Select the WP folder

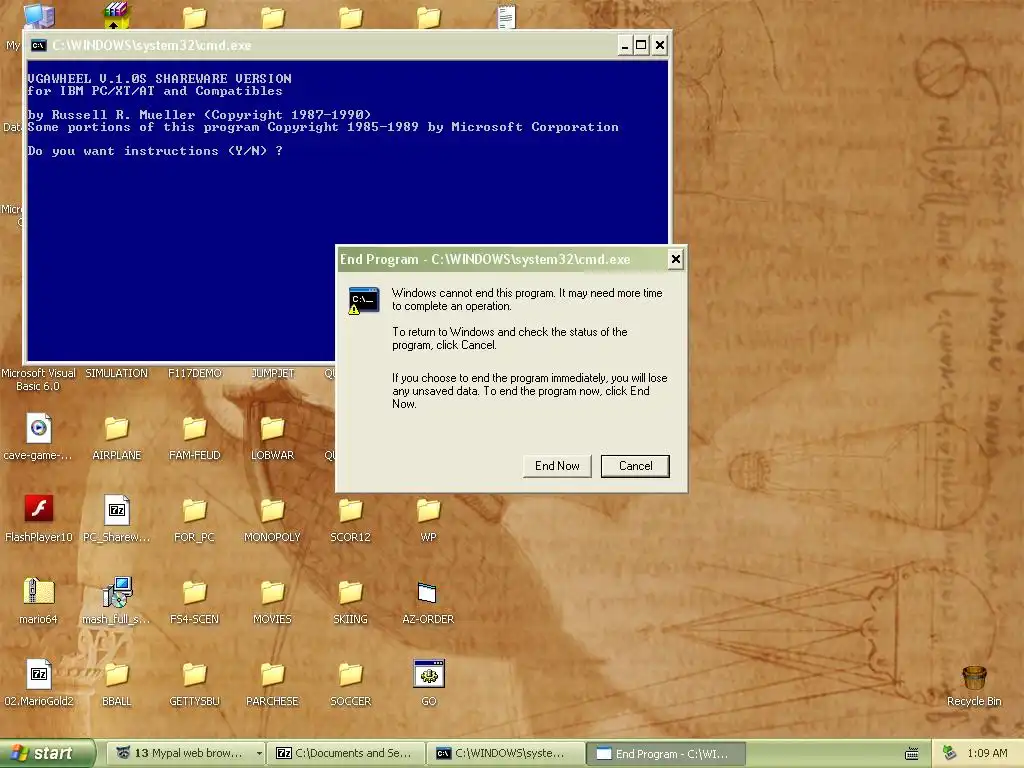coord(428,511)
